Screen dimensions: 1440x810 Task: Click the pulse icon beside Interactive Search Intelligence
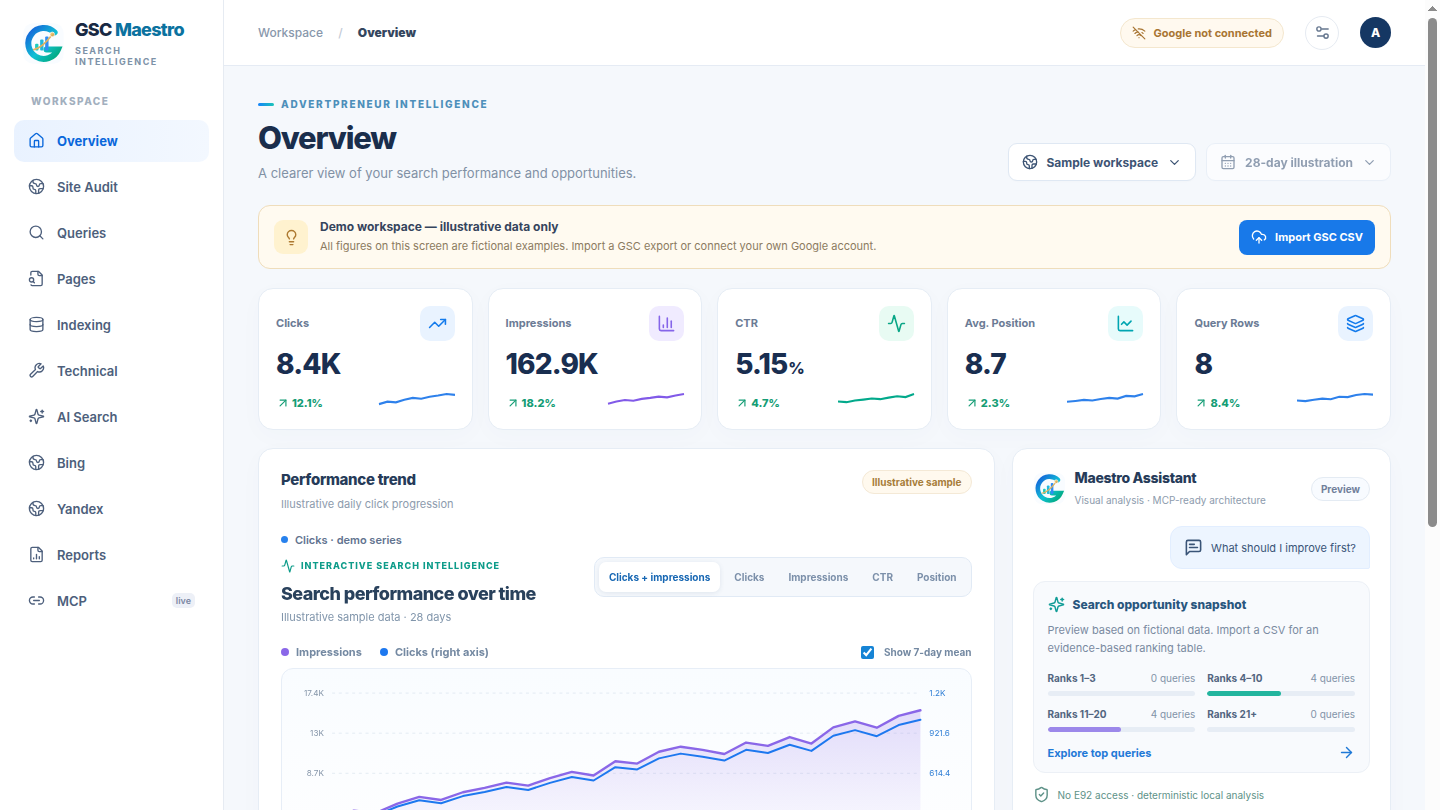[x=288, y=565]
